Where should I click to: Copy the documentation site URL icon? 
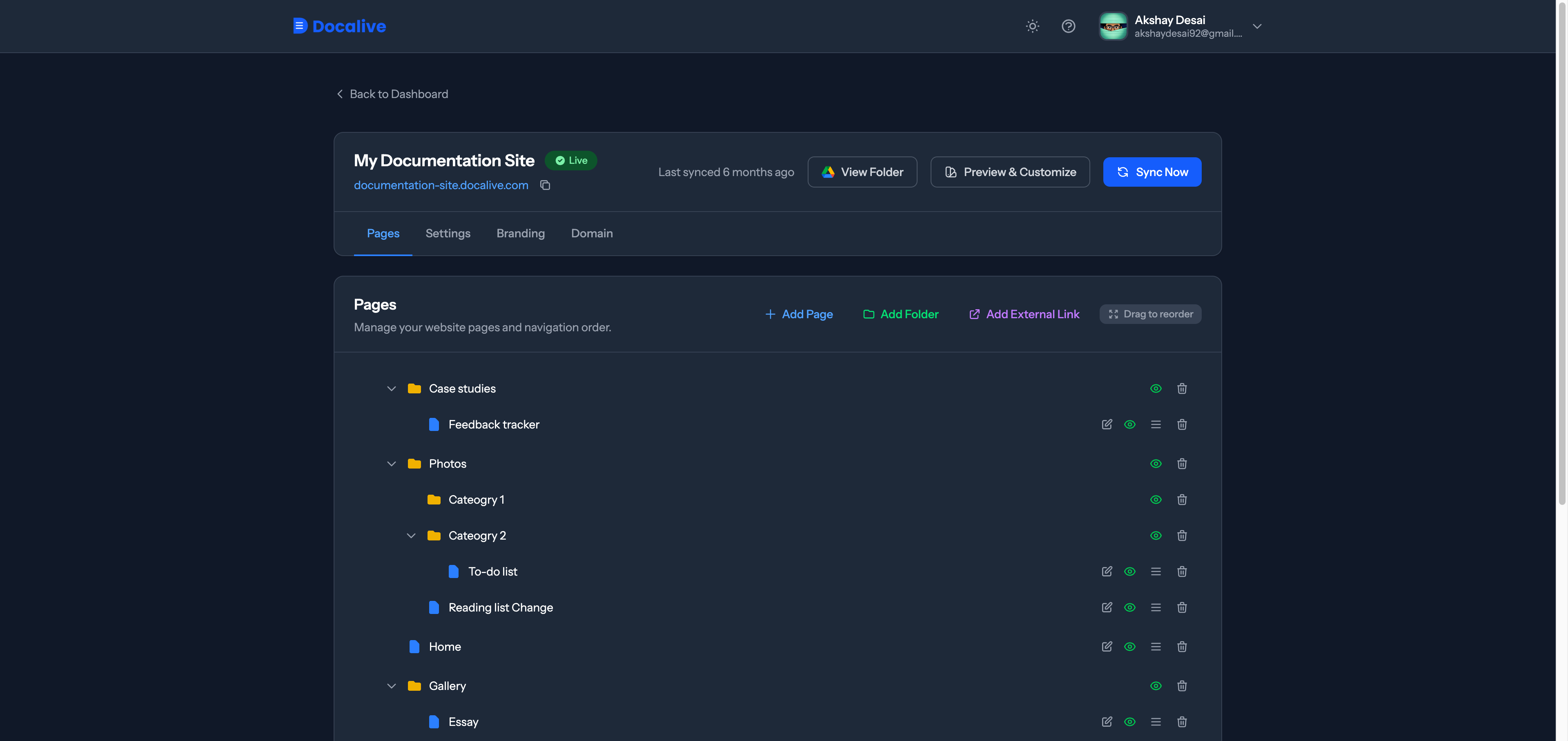click(x=545, y=185)
